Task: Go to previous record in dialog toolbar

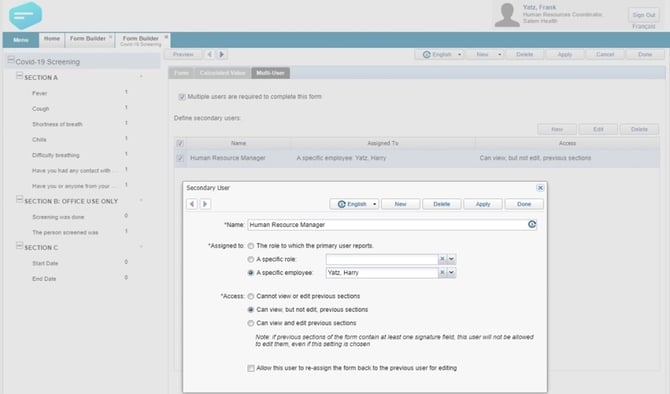Action: (192, 204)
